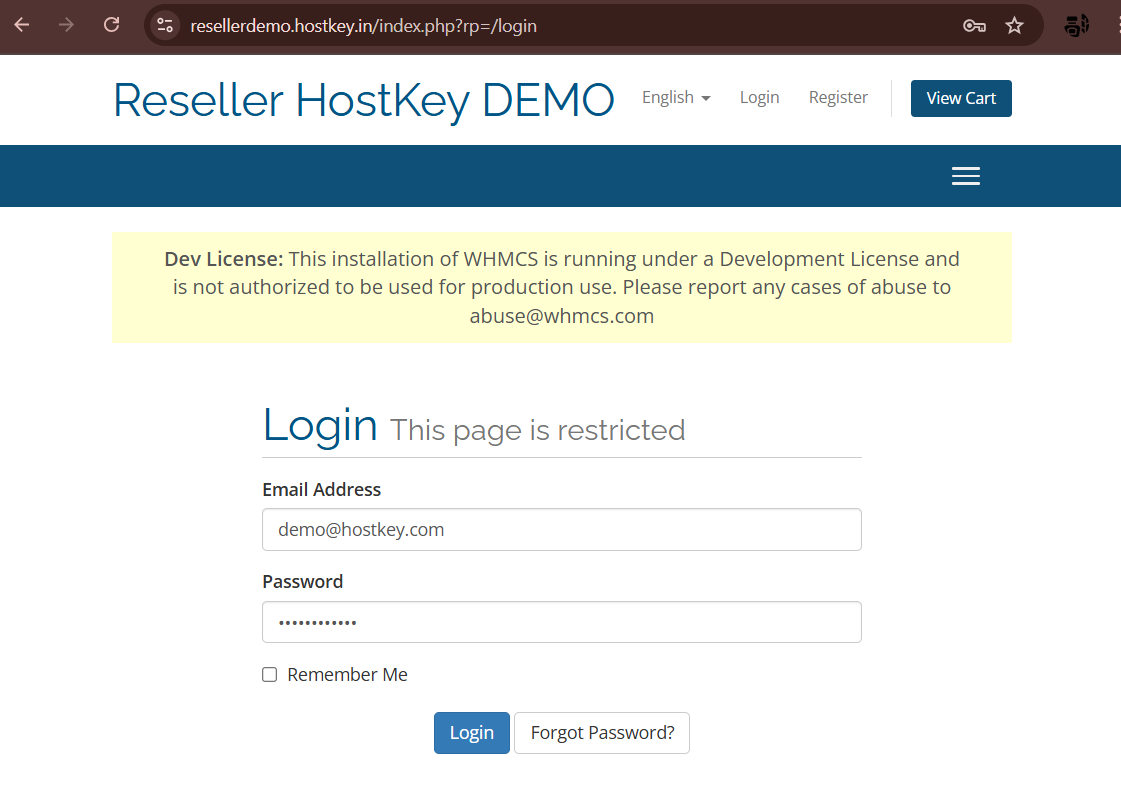
Task: Open the ink bottle and quill extension
Action: 1076,26
